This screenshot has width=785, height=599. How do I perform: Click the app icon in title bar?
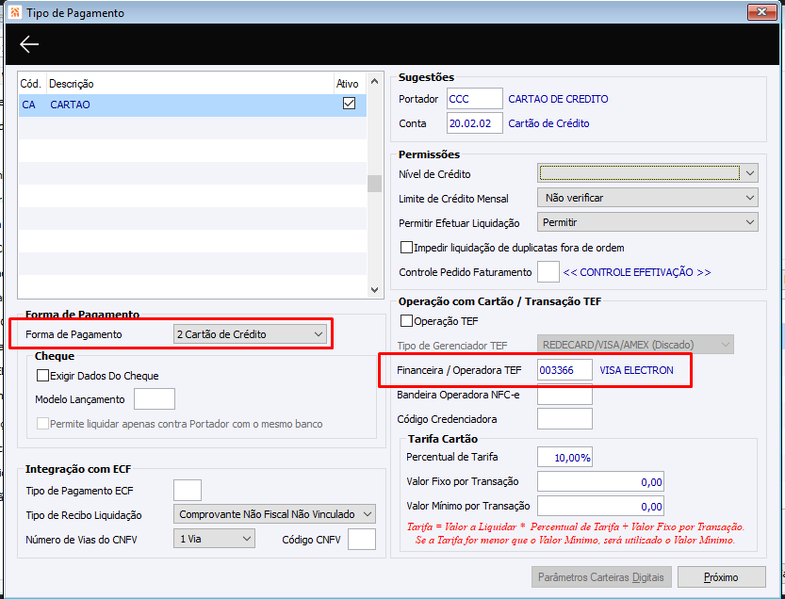[15, 12]
